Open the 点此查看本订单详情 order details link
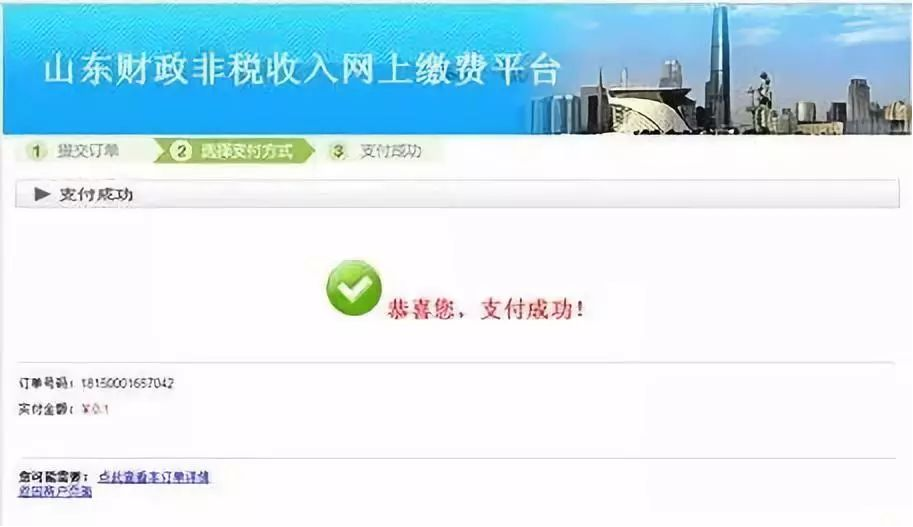The image size is (913, 527). click(x=154, y=477)
